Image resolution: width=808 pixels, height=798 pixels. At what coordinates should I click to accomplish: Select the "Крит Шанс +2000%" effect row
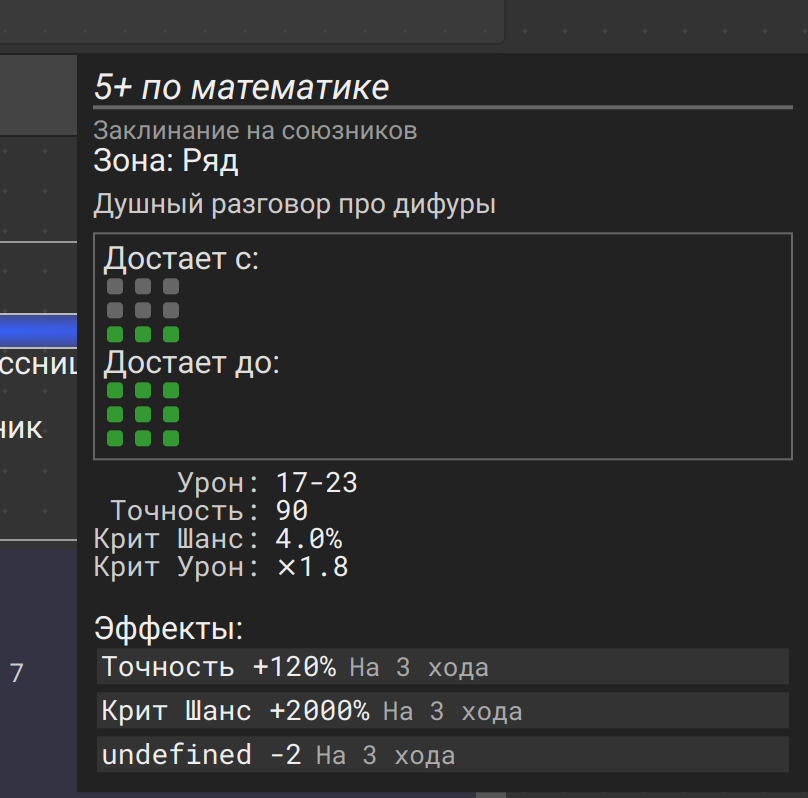[443, 710]
